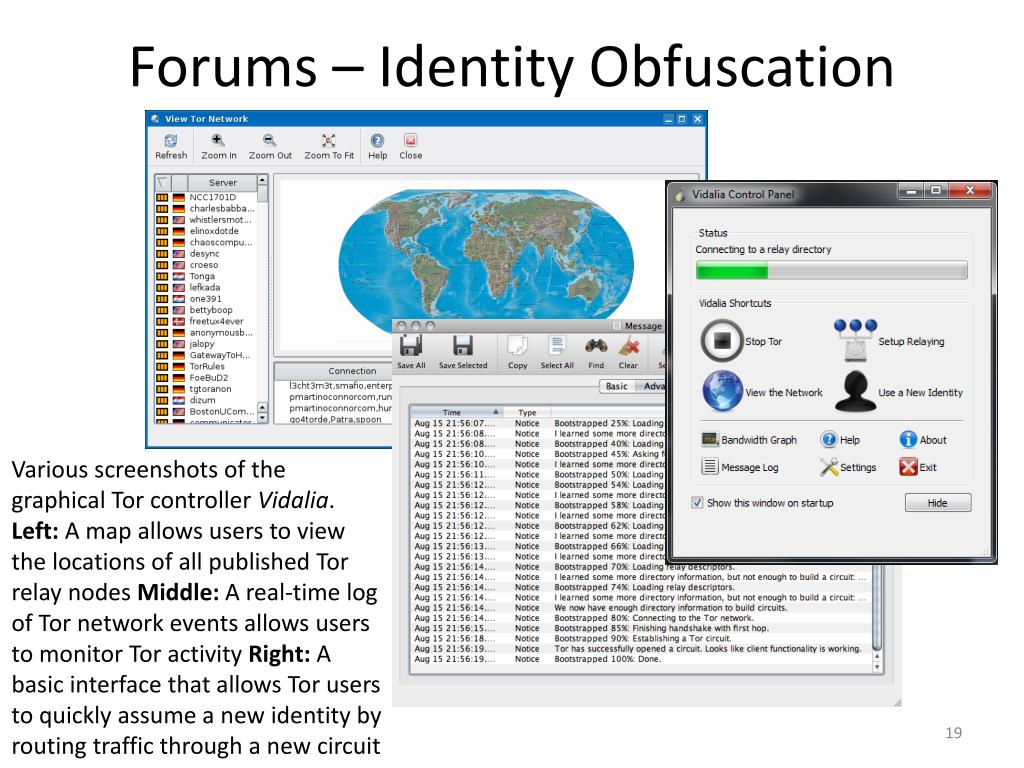
Task: Click the Hide button
Action: click(x=937, y=503)
